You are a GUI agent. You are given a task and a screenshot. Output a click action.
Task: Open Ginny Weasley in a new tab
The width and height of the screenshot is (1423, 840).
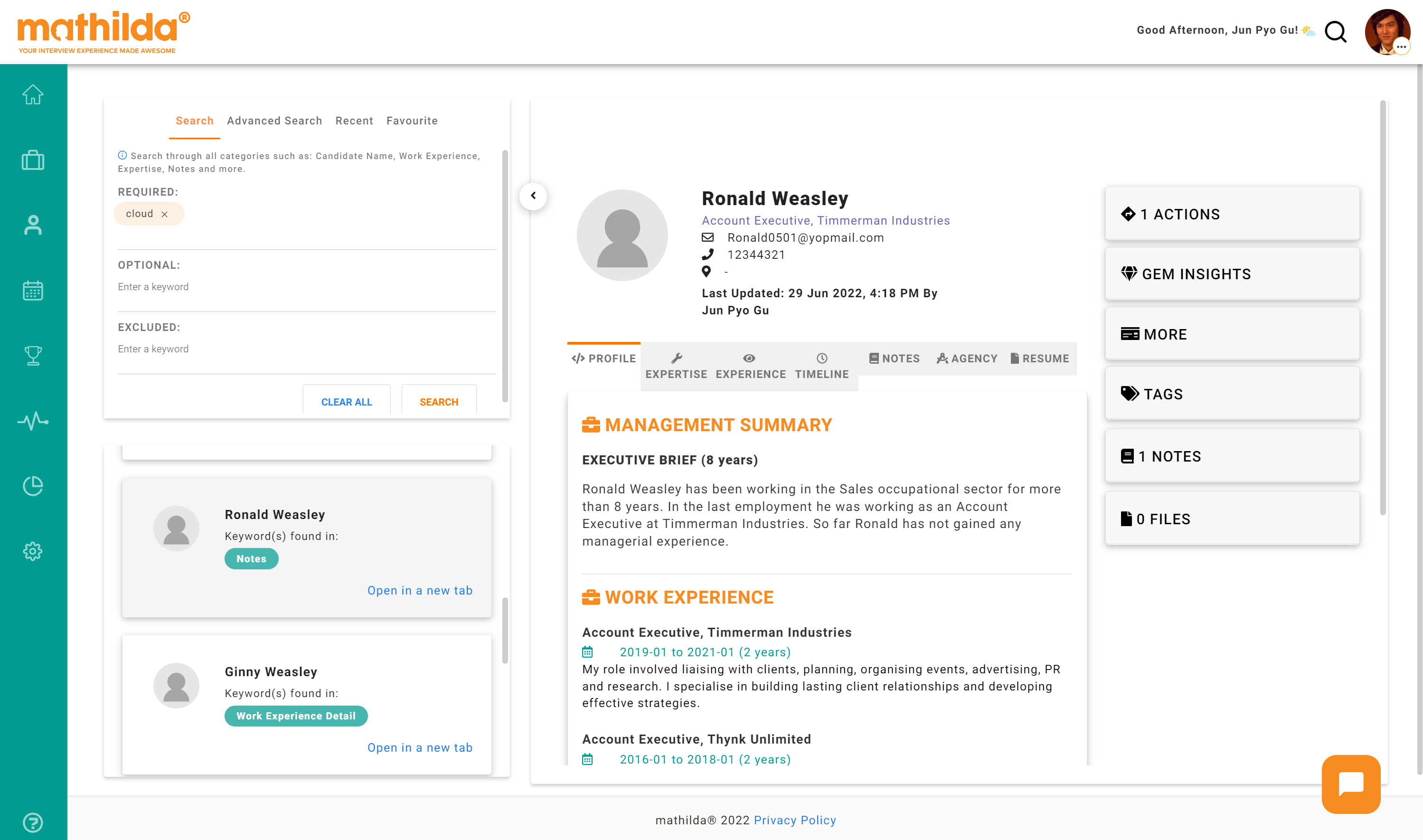(x=420, y=748)
